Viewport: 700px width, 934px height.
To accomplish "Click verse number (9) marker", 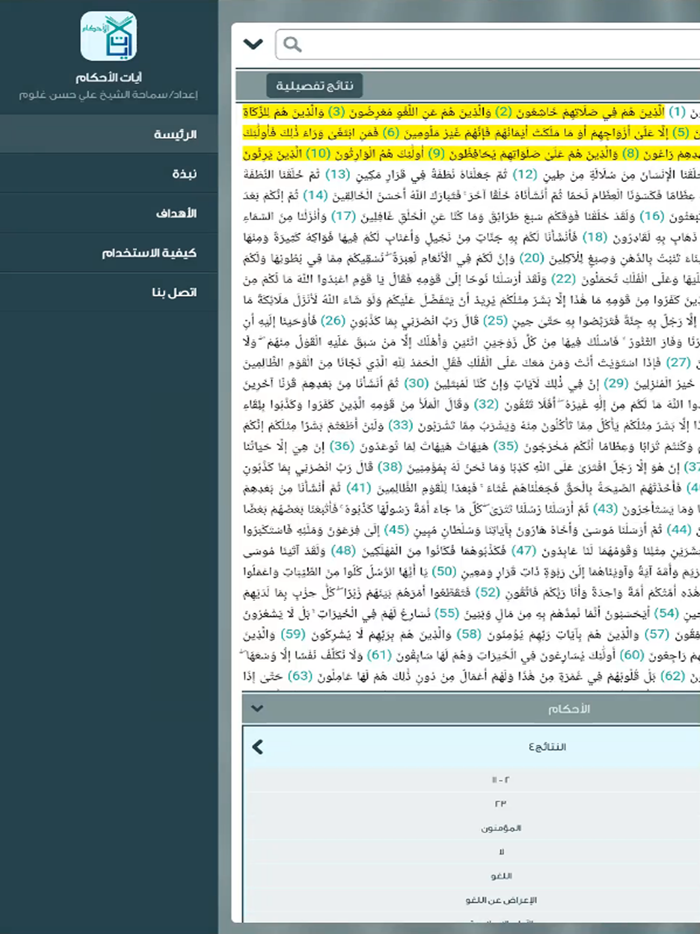I will 437,154.
